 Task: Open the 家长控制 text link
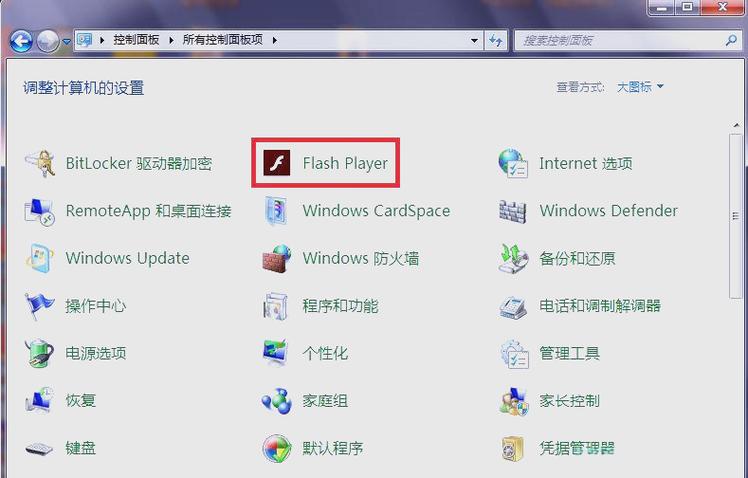(x=570, y=401)
